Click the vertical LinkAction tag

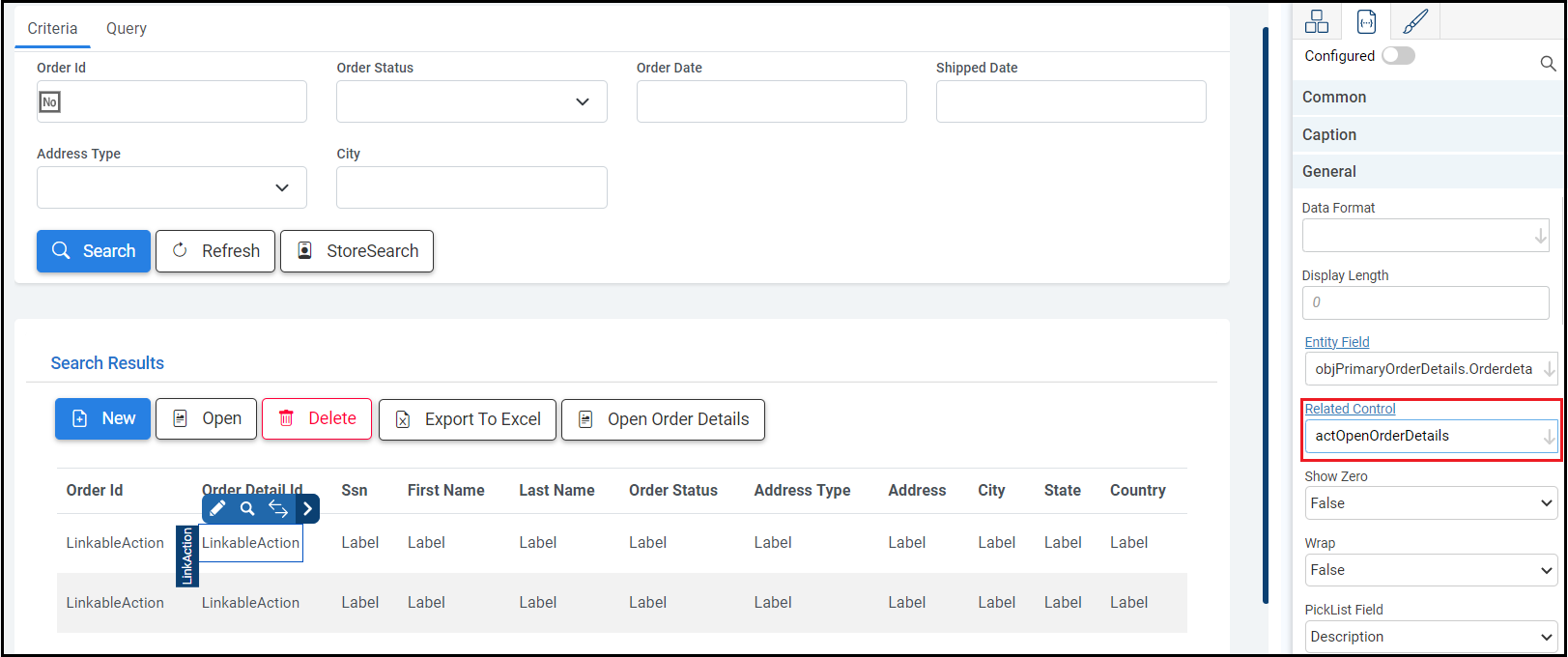click(186, 557)
